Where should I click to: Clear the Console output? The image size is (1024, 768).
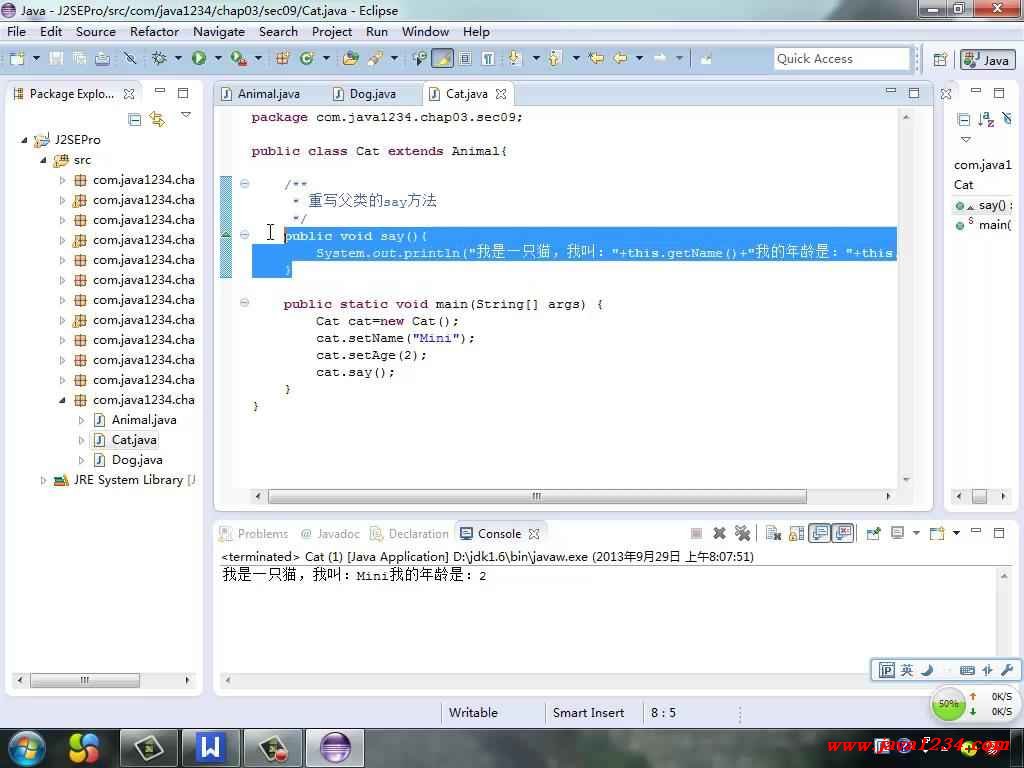coord(773,533)
